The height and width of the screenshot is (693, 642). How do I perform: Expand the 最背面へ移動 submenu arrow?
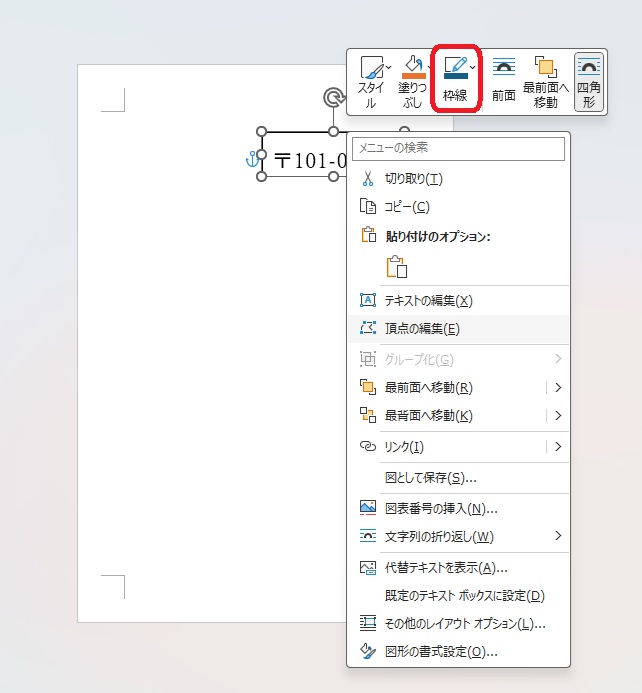point(558,416)
